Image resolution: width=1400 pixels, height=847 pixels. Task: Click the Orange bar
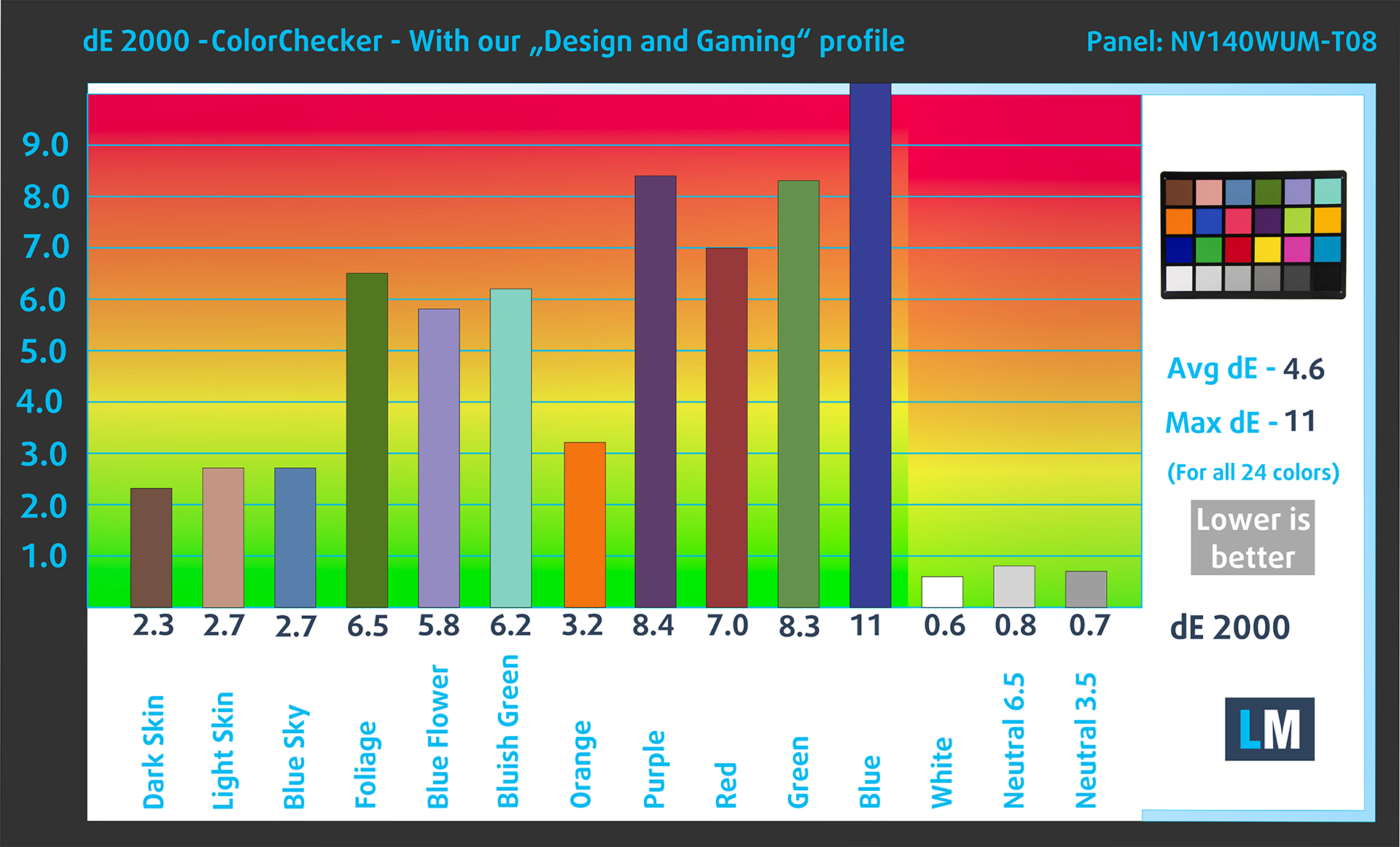pos(585,525)
